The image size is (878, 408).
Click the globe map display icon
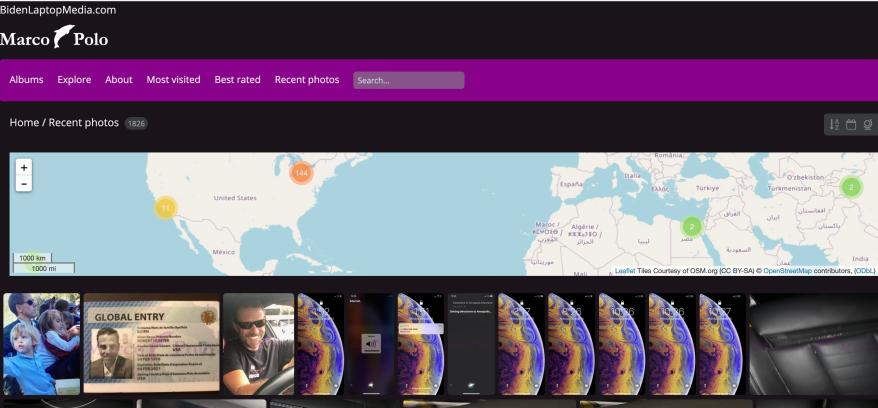867,125
